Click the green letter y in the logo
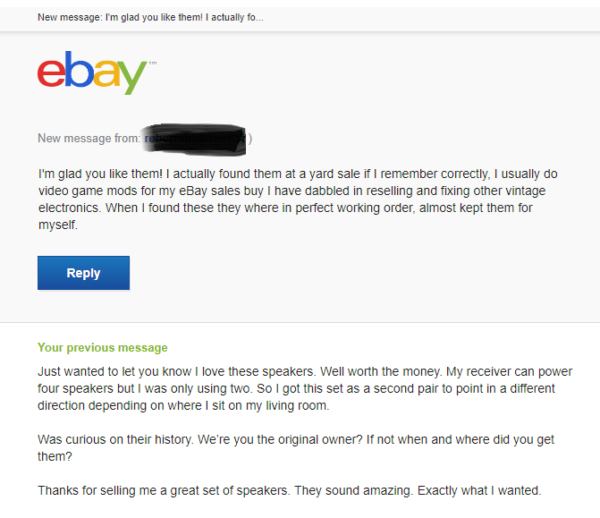This screenshot has height=518, width=600. [x=132, y=77]
